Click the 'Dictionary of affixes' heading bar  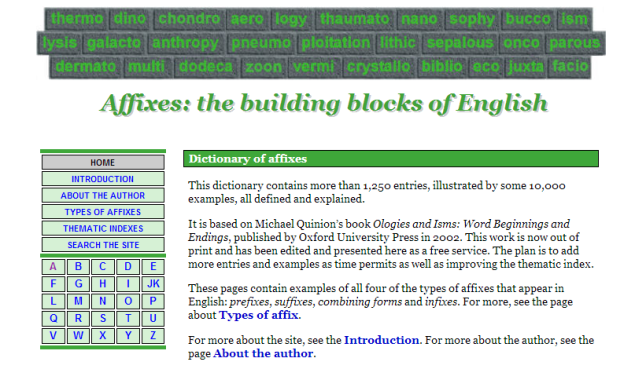click(x=391, y=159)
